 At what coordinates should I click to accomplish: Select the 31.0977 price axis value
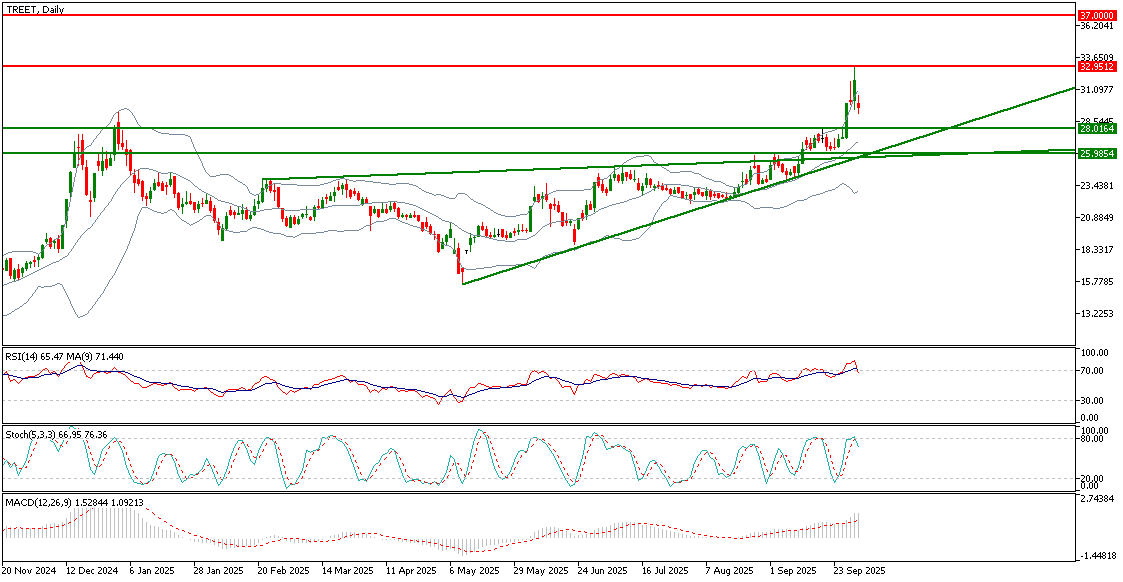pyautogui.click(x=1097, y=90)
